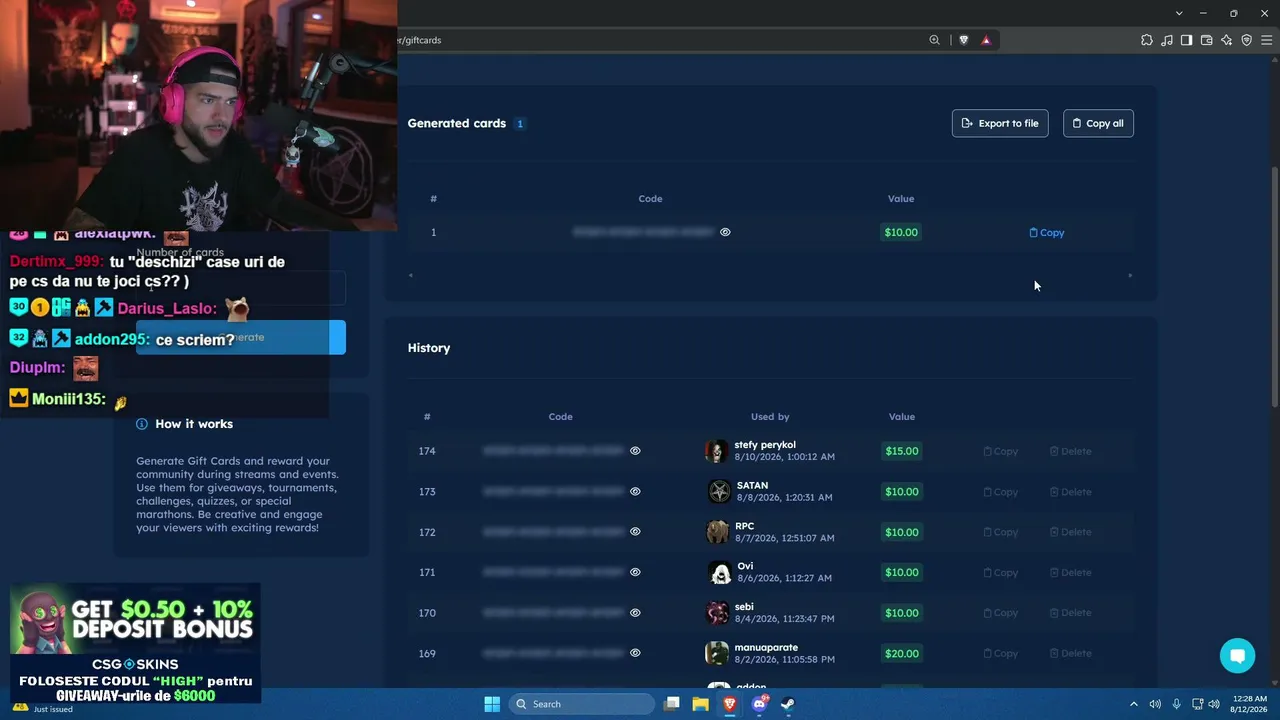Image resolution: width=1280 pixels, height=720 pixels.
Task: Unhide the code for history entry 170
Action: (635, 613)
